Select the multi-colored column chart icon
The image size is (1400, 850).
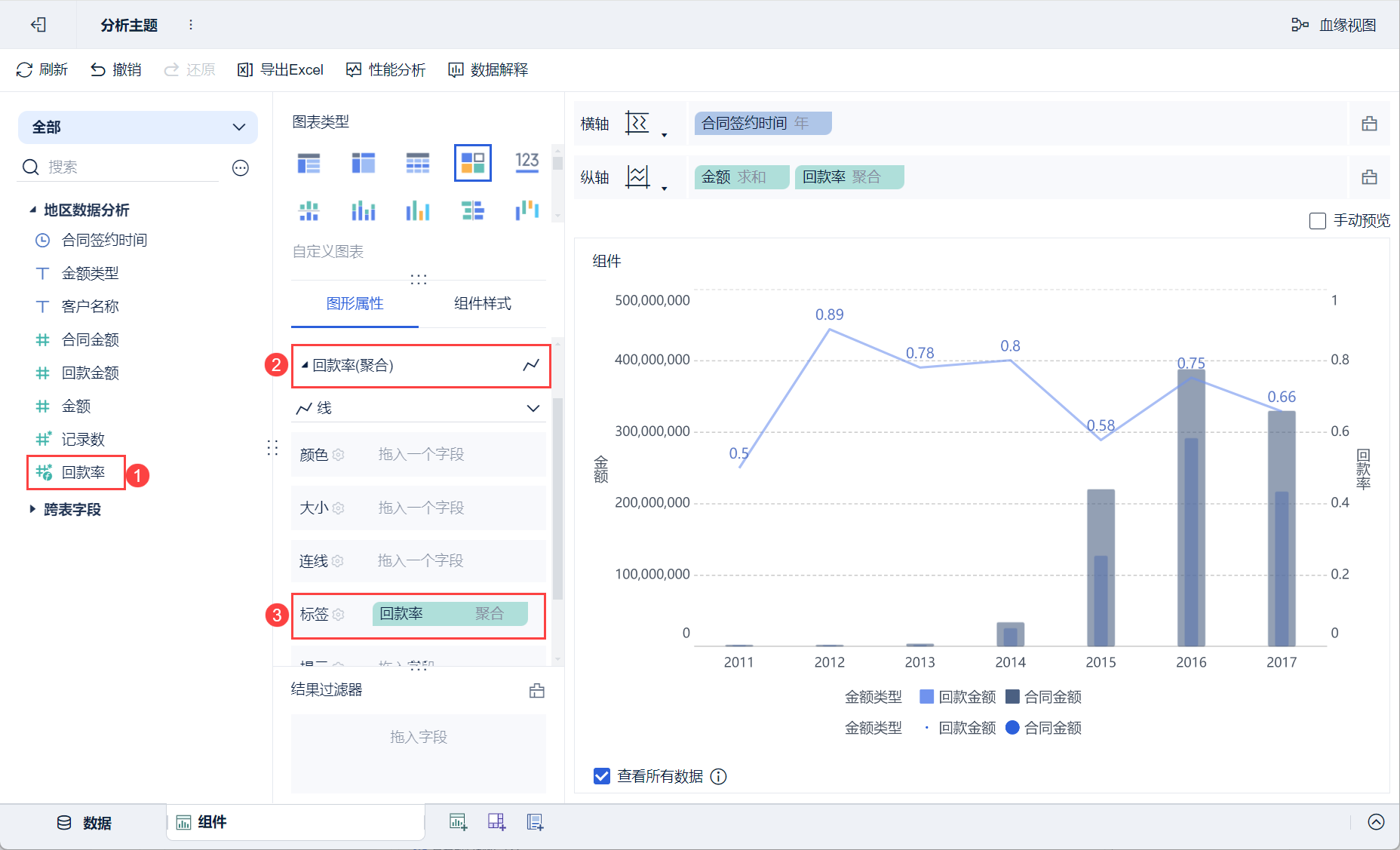(418, 211)
